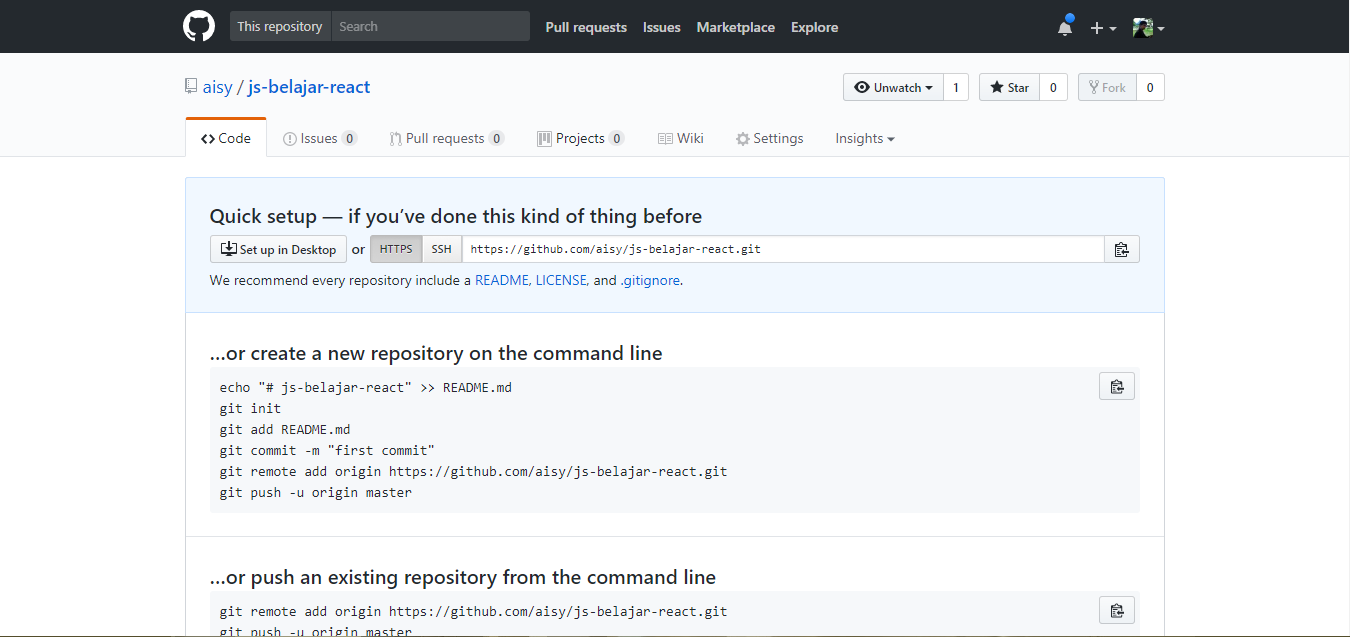Switch to the Wiki tab
Screen dimensions: 1350x637
coord(681,139)
